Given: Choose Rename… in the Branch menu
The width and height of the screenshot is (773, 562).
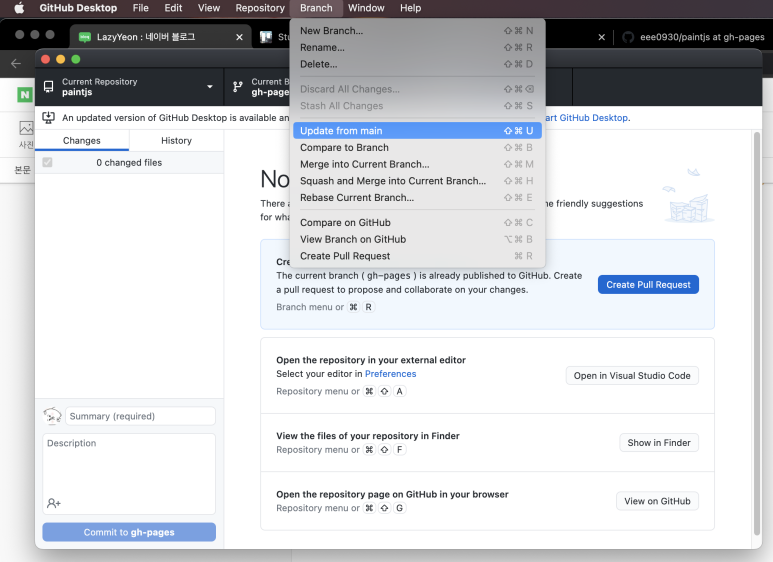Looking at the screenshot, I should click(417, 47).
